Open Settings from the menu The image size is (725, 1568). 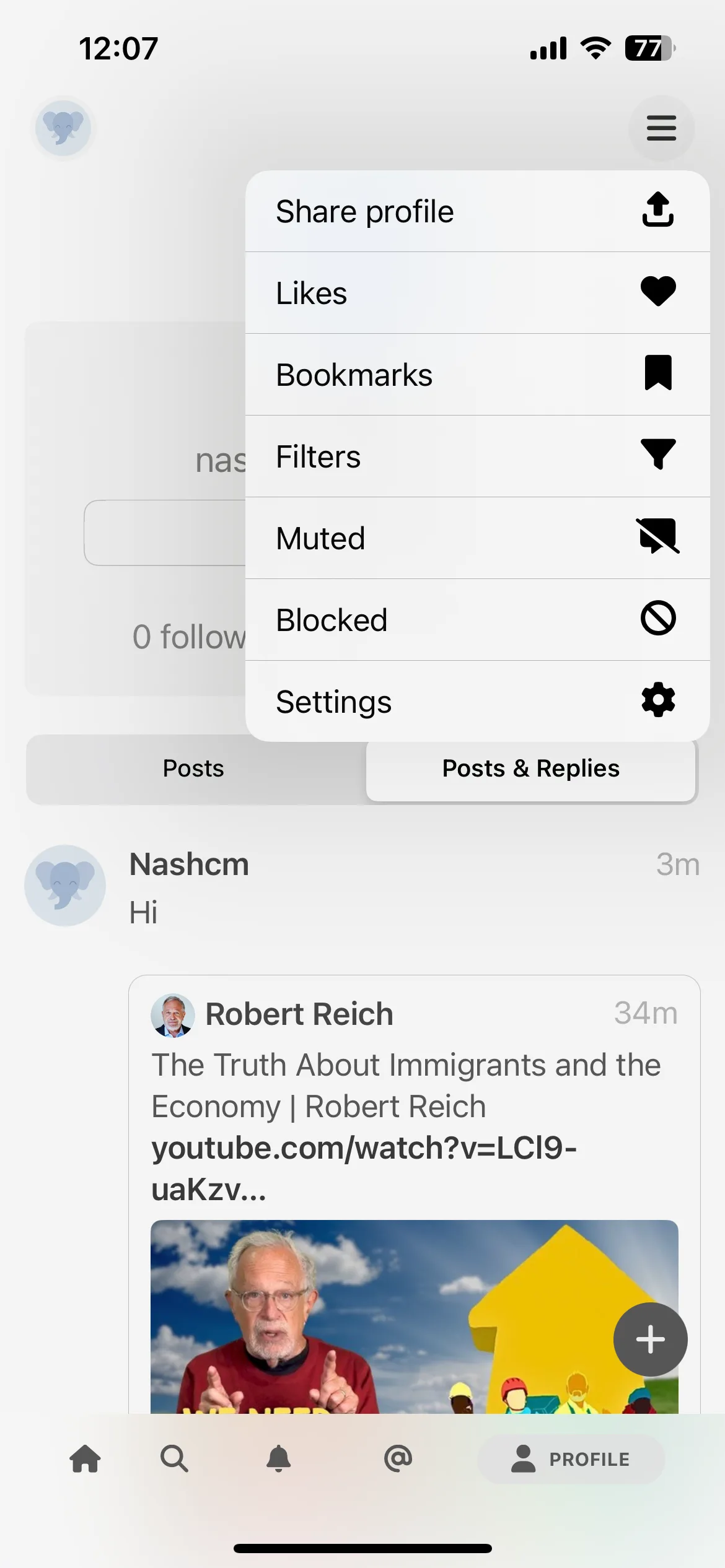(477, 701)
